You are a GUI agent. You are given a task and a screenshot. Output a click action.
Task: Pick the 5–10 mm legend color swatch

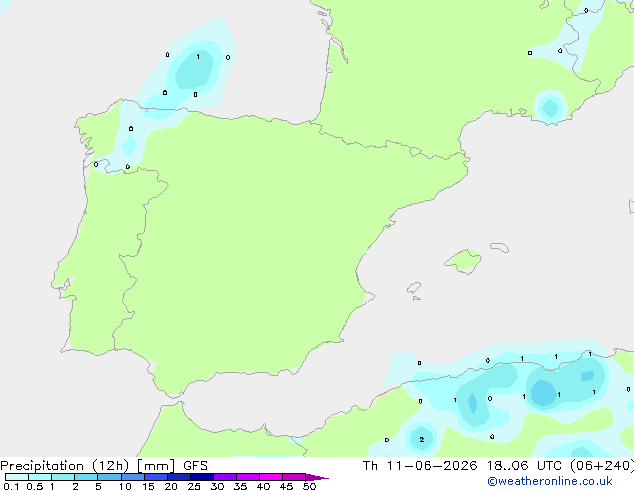pyautogui.click(x=109, y=477)
